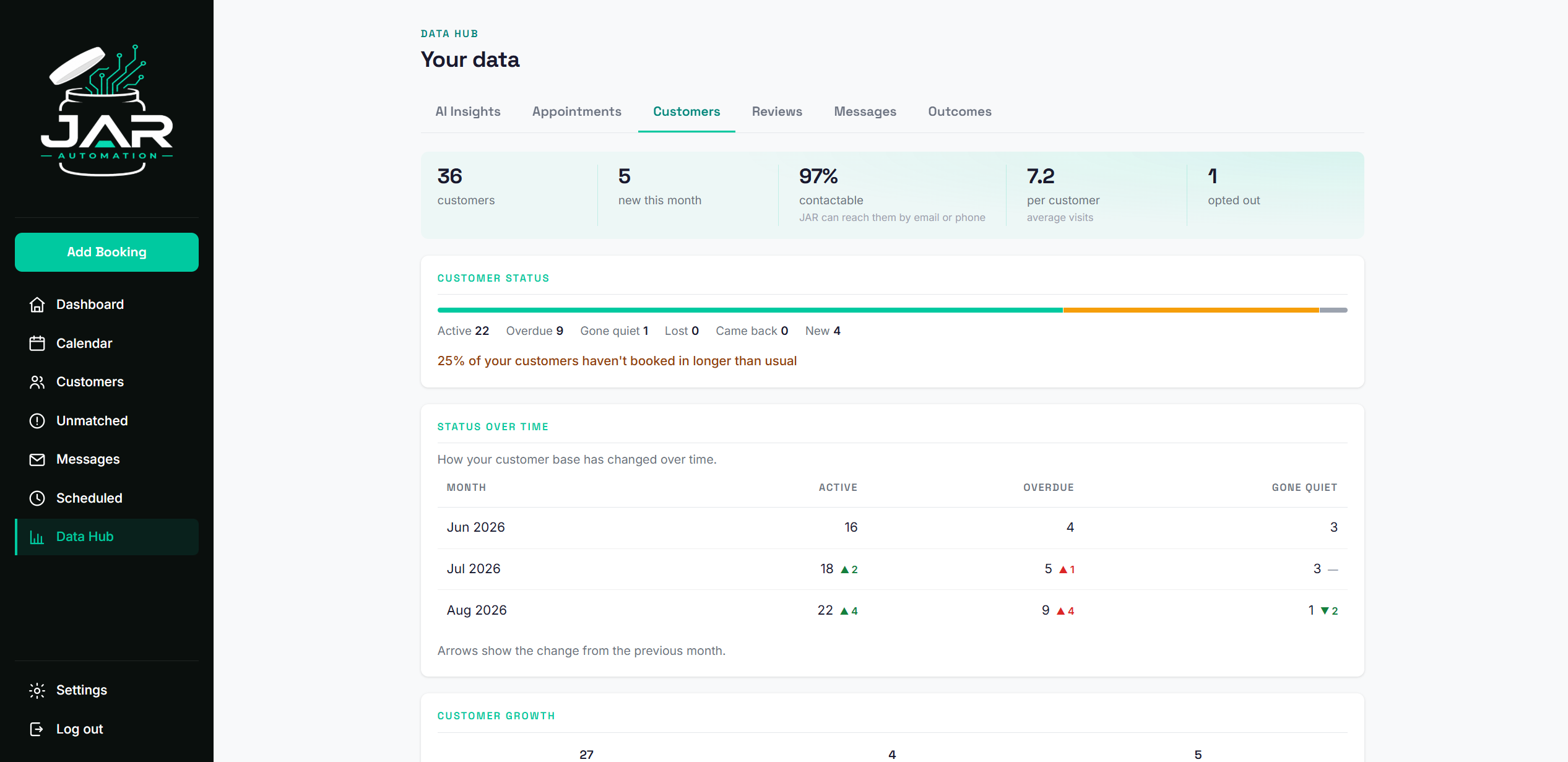
Task: Click the Calendar icon in sidebar
Action: 37,344
